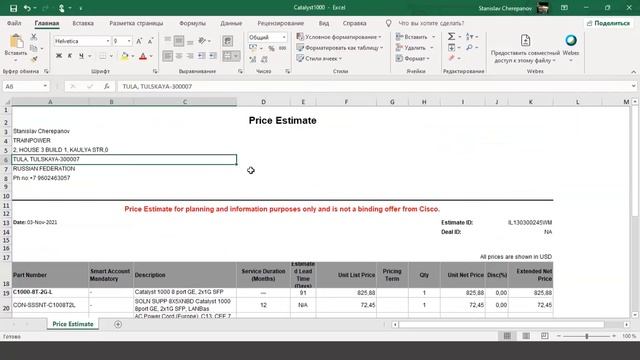Undo the last action in Excel
Viewport: 640px width, 360px height.
coord(27,8)
